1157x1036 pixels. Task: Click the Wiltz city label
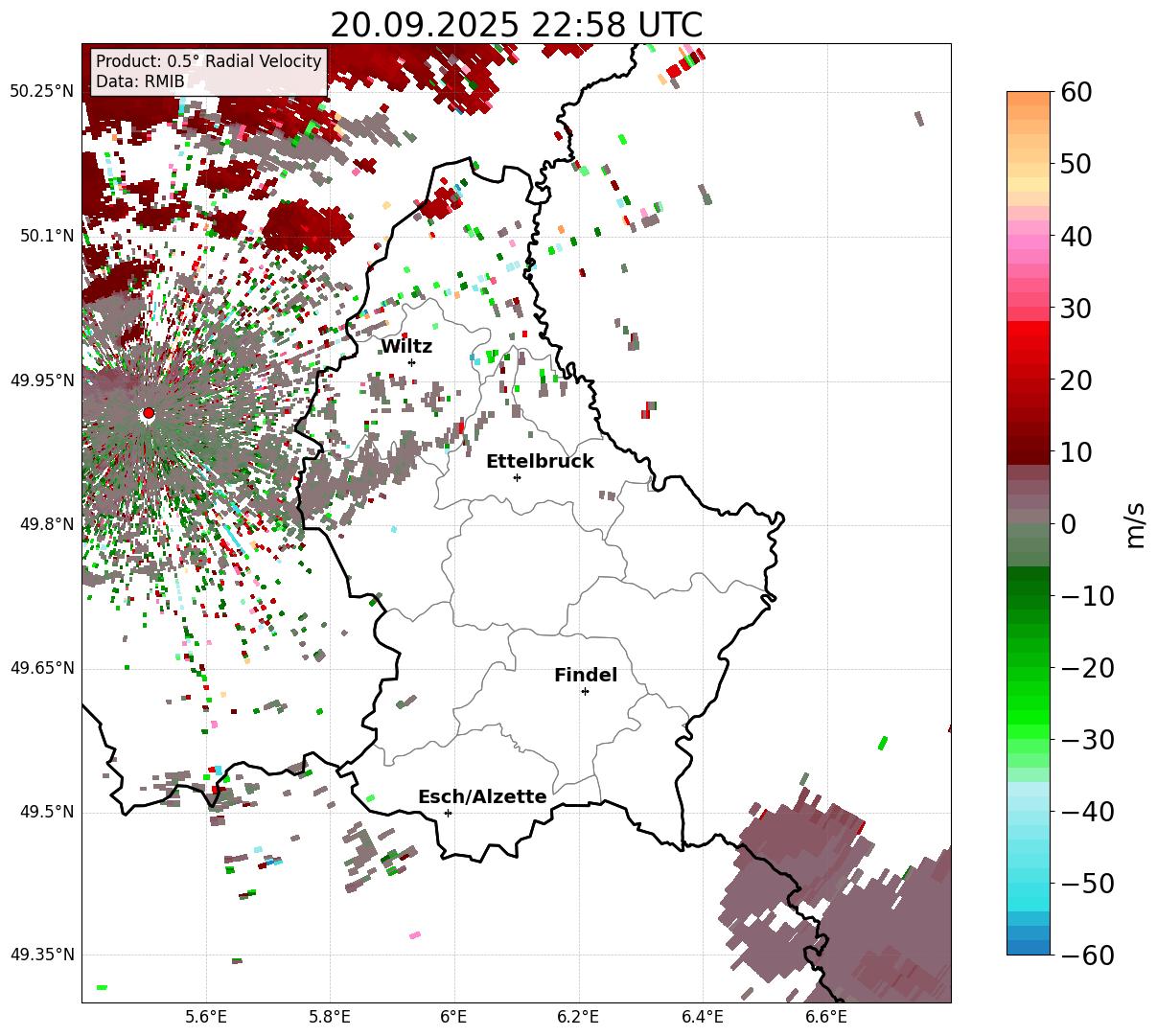tap(406, 347)
